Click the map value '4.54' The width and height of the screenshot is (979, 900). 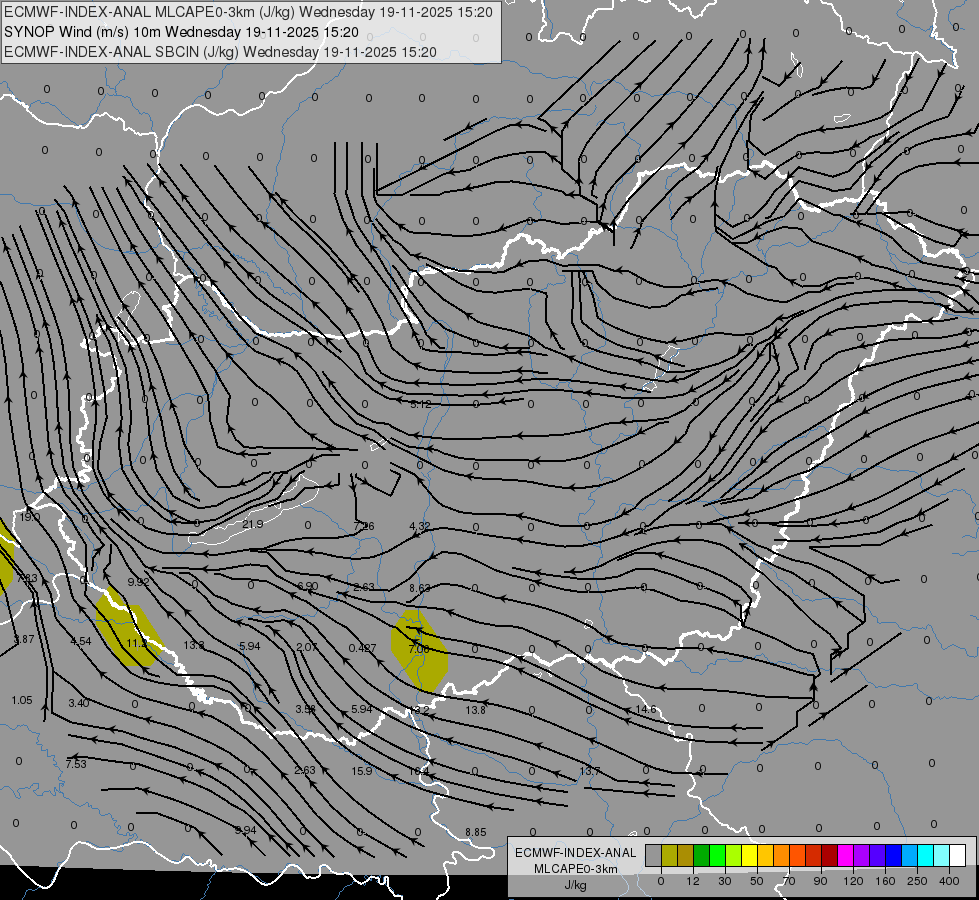[x=81, y=641]
